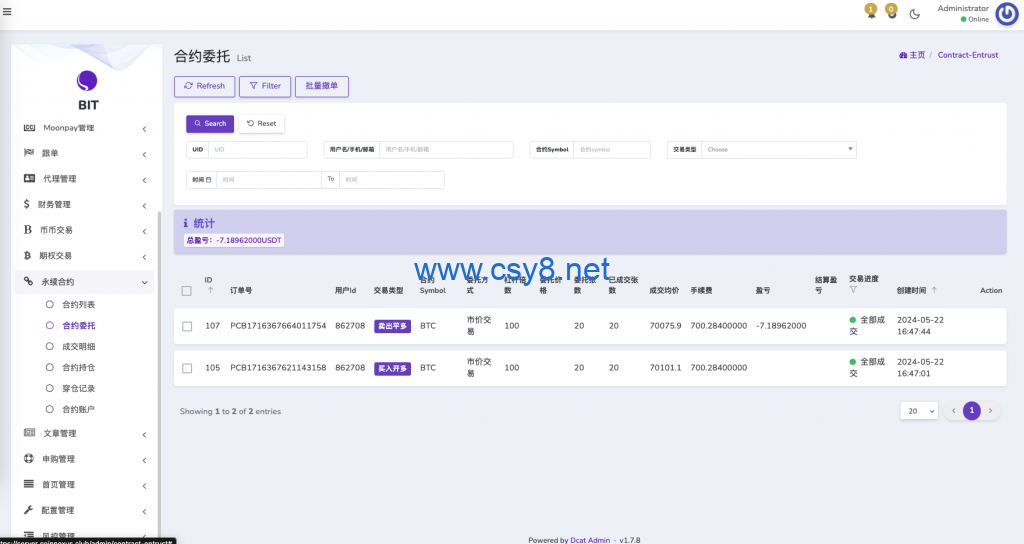
Task: Click 永续合约 link icon
Action: (x=28, y=281)
